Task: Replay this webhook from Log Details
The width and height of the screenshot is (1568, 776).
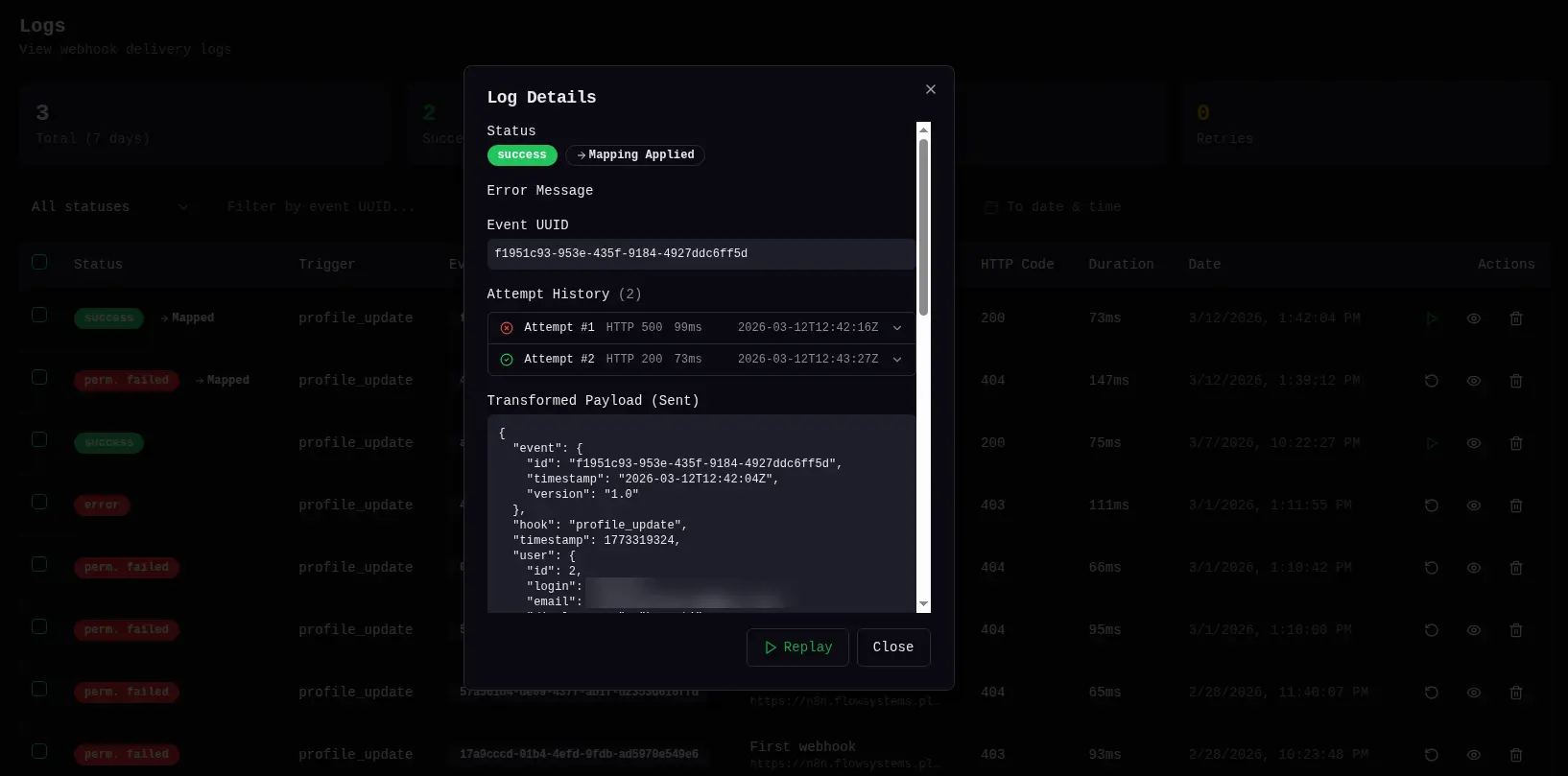Action: 797,647
